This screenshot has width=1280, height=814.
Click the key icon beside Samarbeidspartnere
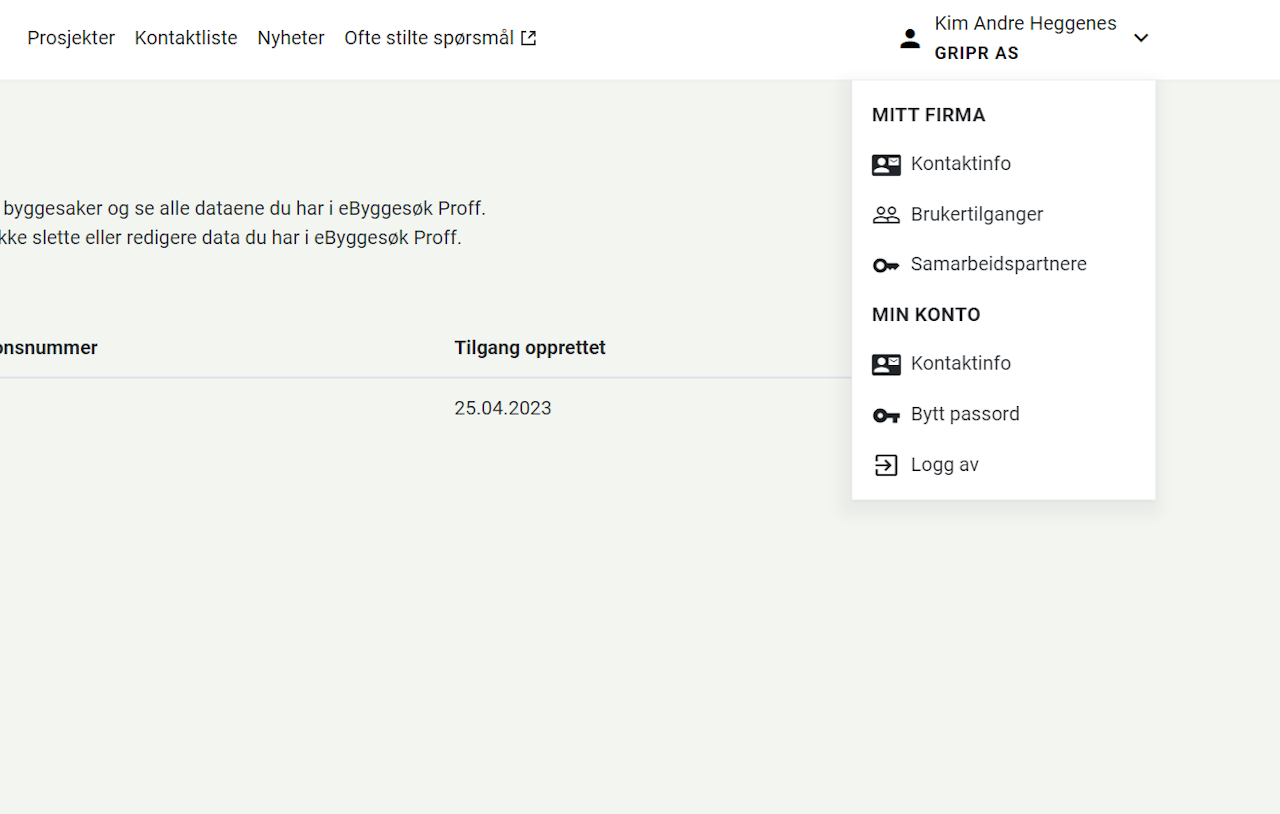[x=886, y=265]
